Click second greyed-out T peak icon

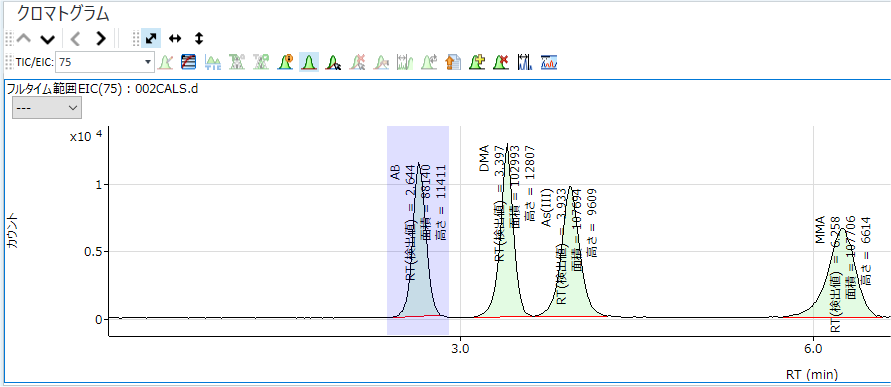point(260,62)
